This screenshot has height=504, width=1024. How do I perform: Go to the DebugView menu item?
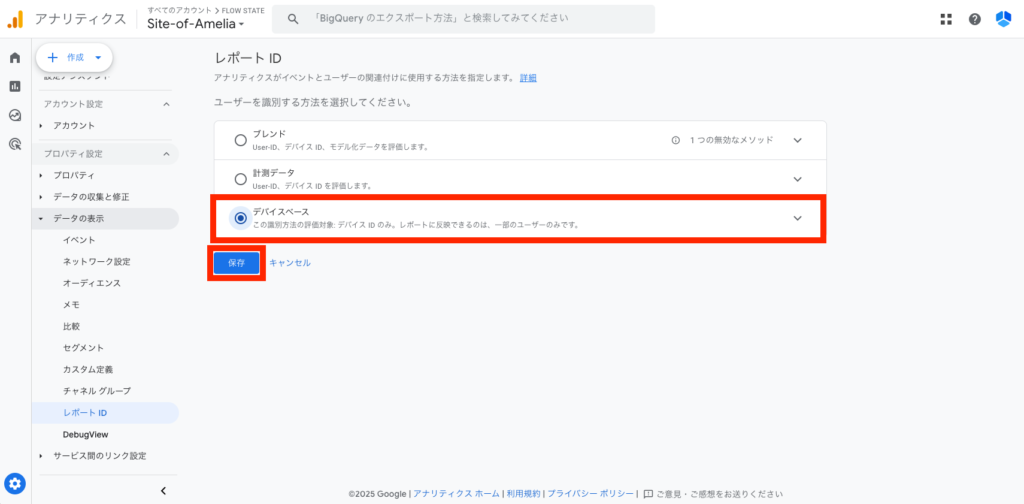point(85,435)
